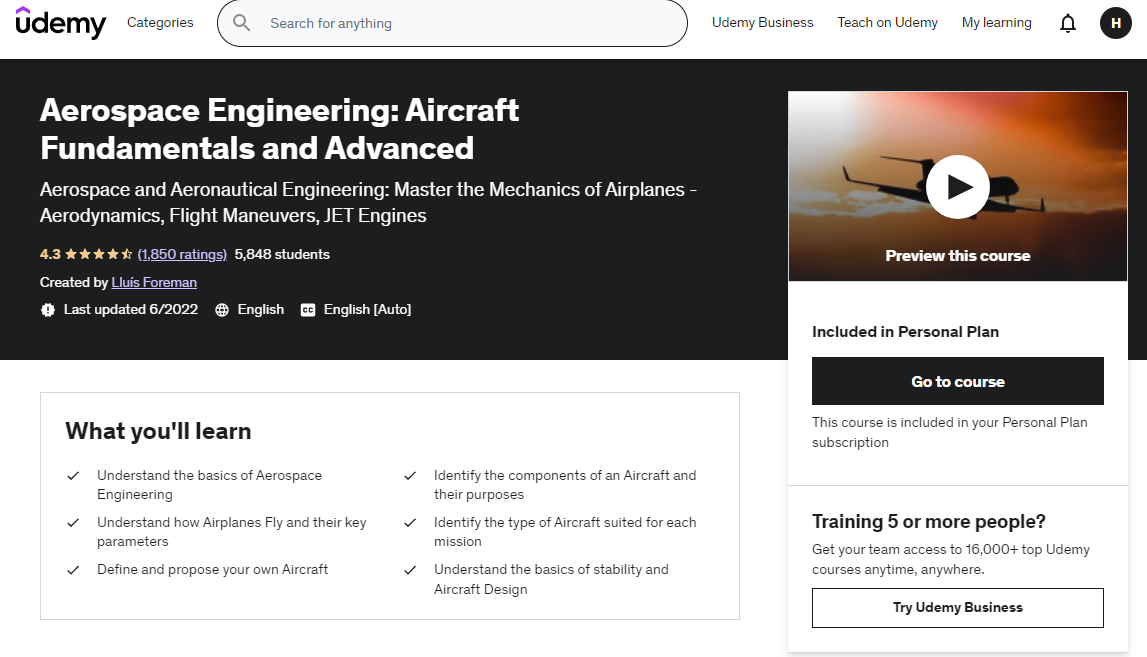The width and height of the screenshot is (1147, 657).
Task: Click the search magnifier icon
Action: click(x=241, y=23)
